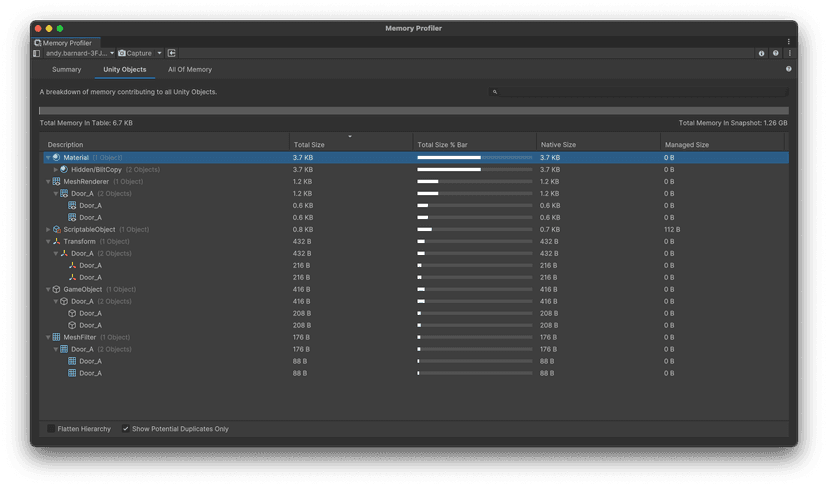The width and height of the screenshot is (828, 487).
Task: Click the MeshRenderer type icon
Action: click(x=56, y=182)
